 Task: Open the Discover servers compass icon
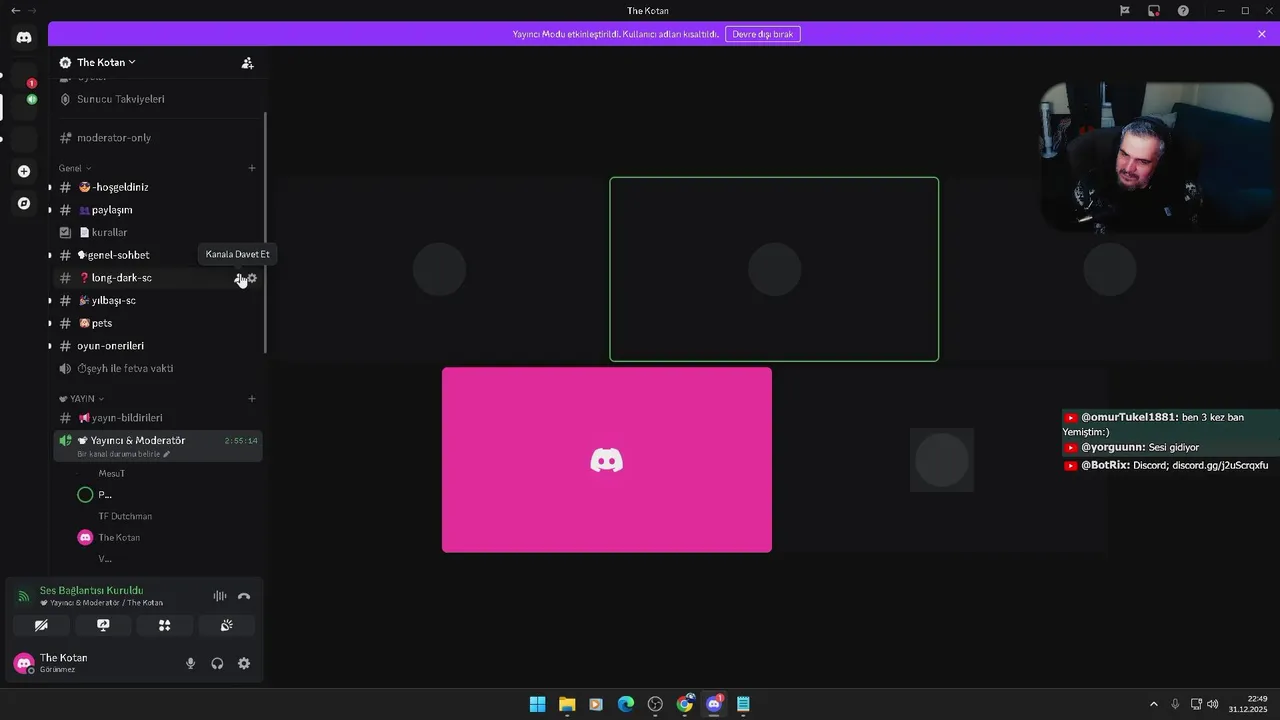[24, 203]
